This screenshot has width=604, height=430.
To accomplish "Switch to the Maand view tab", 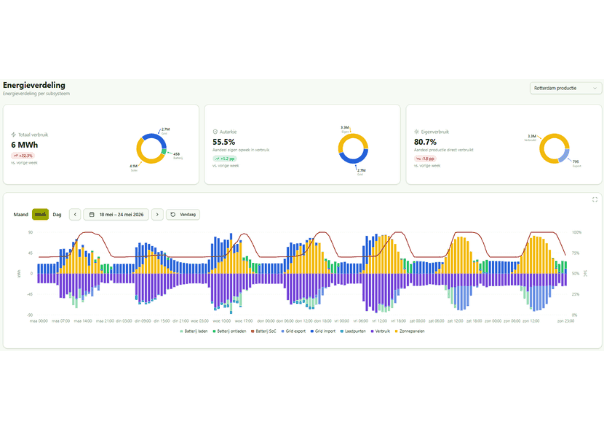I will (x=21, y=215).
